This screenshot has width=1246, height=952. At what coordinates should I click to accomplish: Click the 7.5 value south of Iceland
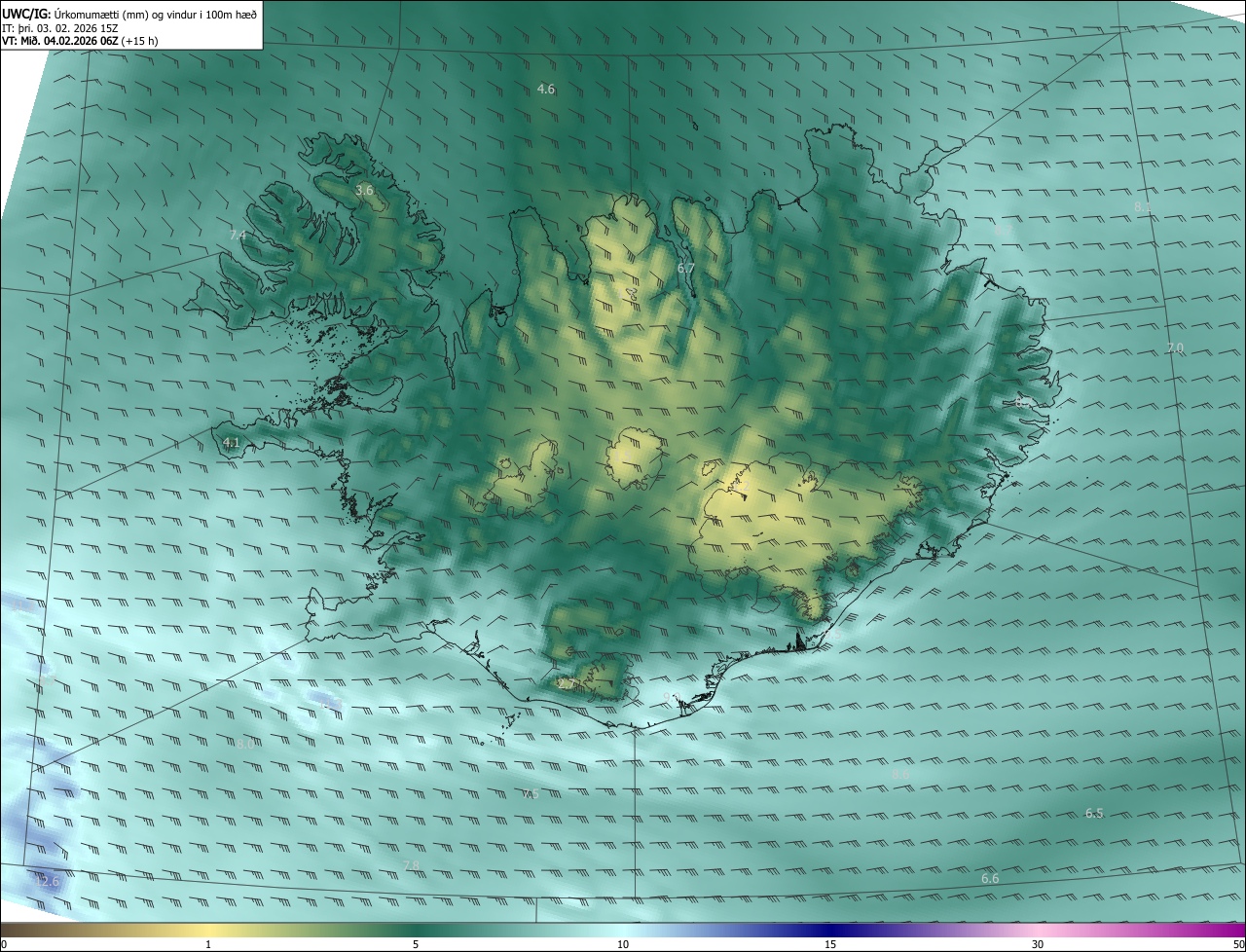[x=530, y=795]
